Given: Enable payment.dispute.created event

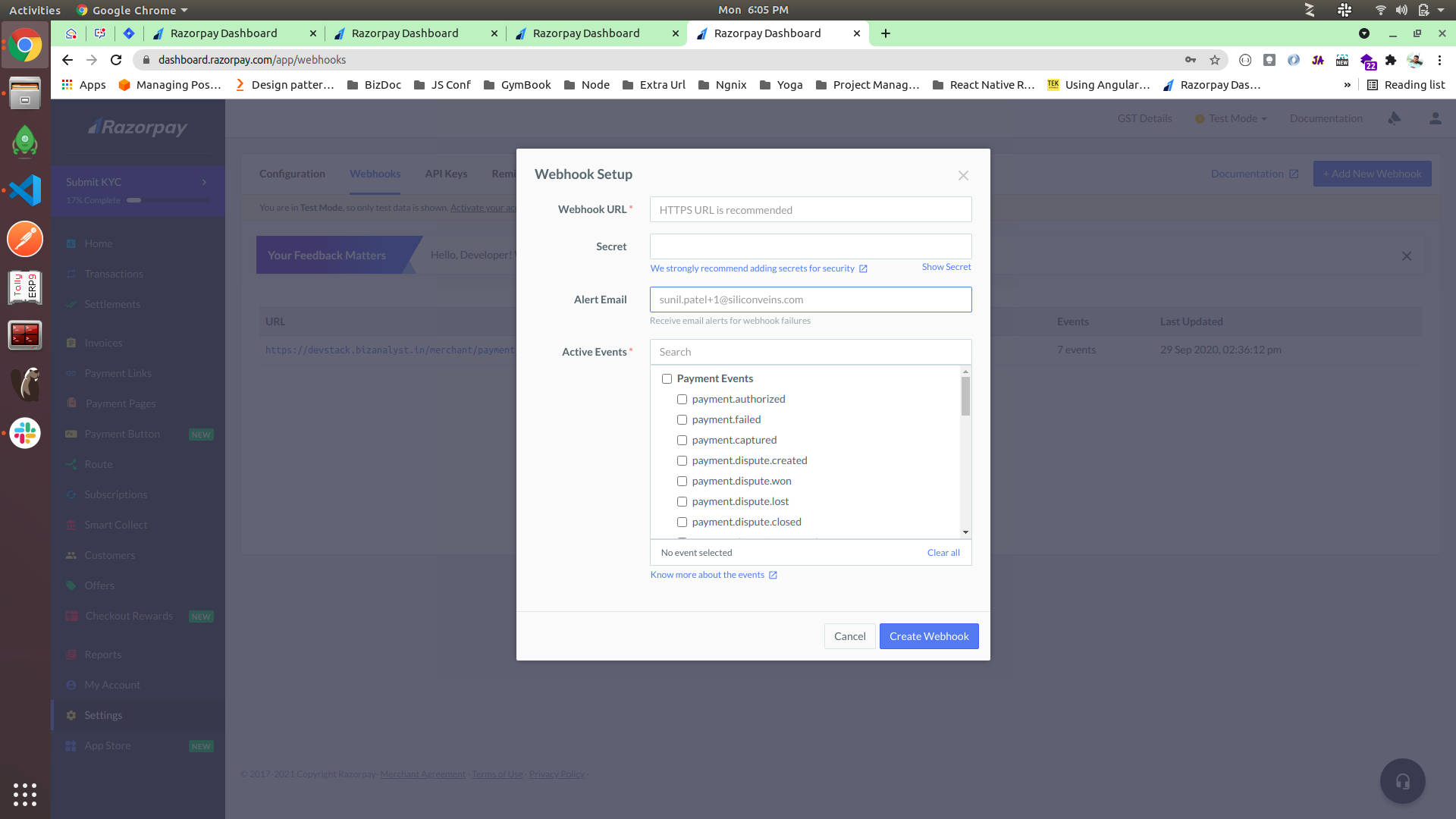Looking at the screenshot, I should [682, 461].
